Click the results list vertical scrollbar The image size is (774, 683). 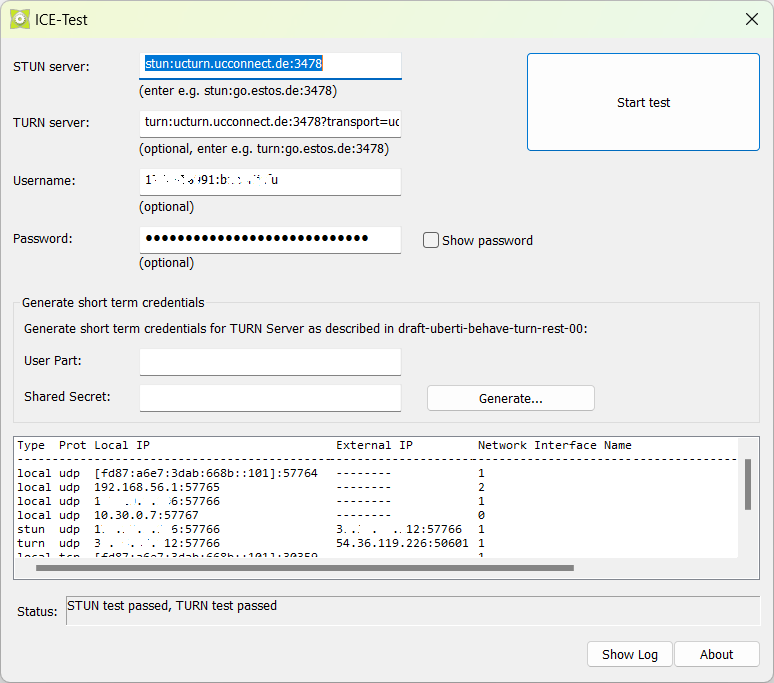click(x=746, y=485)
